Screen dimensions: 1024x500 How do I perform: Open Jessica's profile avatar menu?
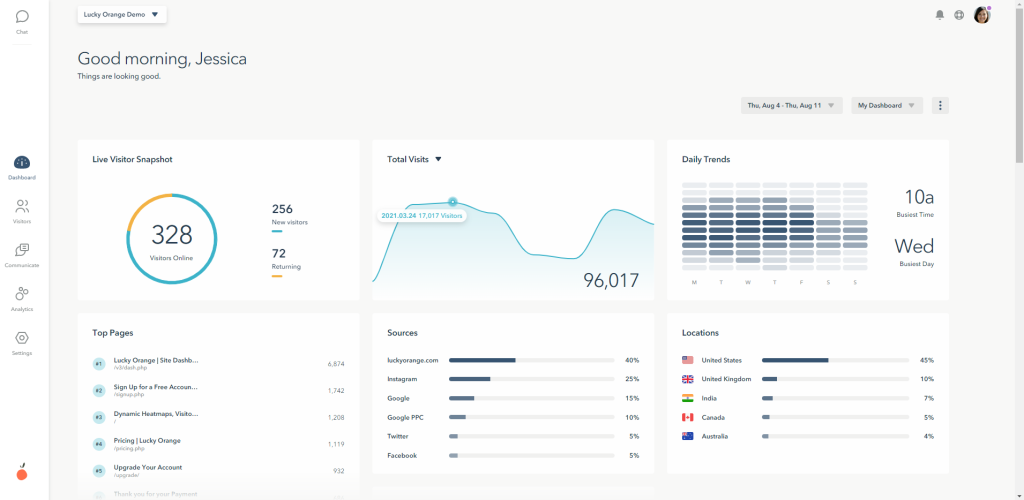[982, 15]
